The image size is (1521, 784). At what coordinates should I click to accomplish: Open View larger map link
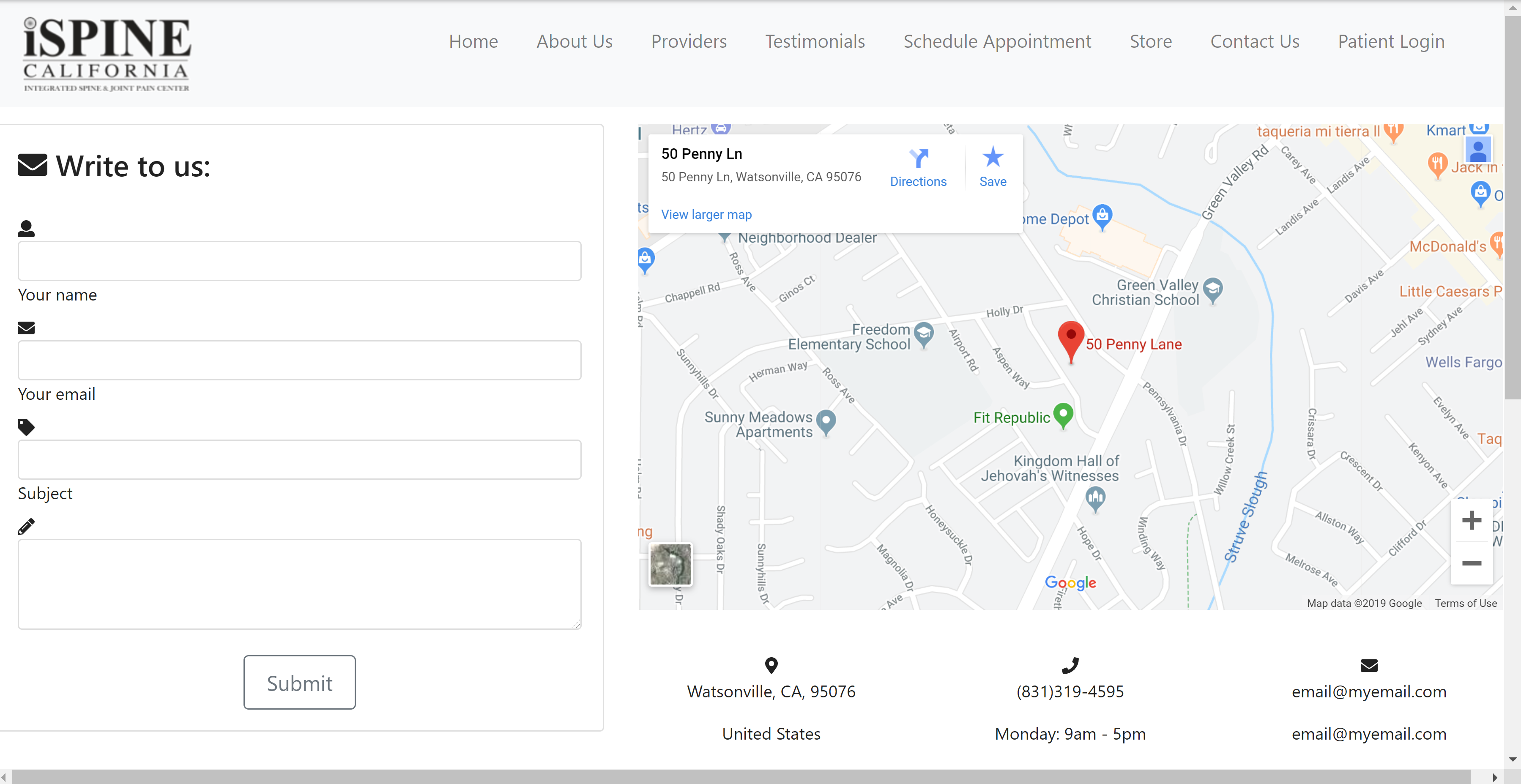(x=706, y=214)
